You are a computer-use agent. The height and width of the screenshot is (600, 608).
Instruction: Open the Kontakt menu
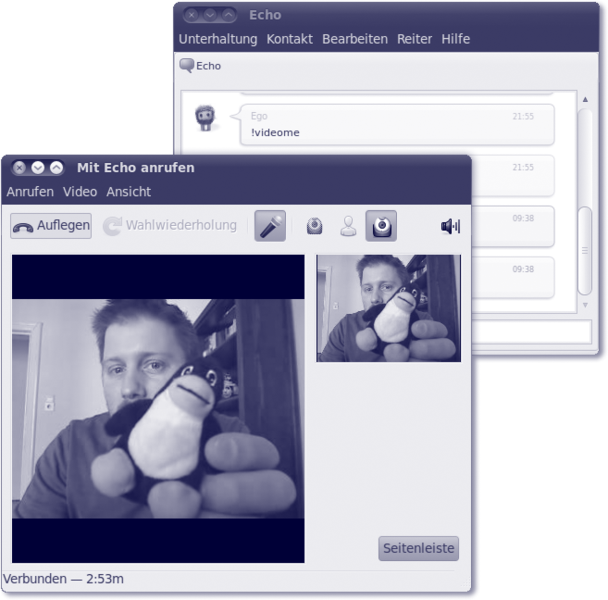pos(289,39)
